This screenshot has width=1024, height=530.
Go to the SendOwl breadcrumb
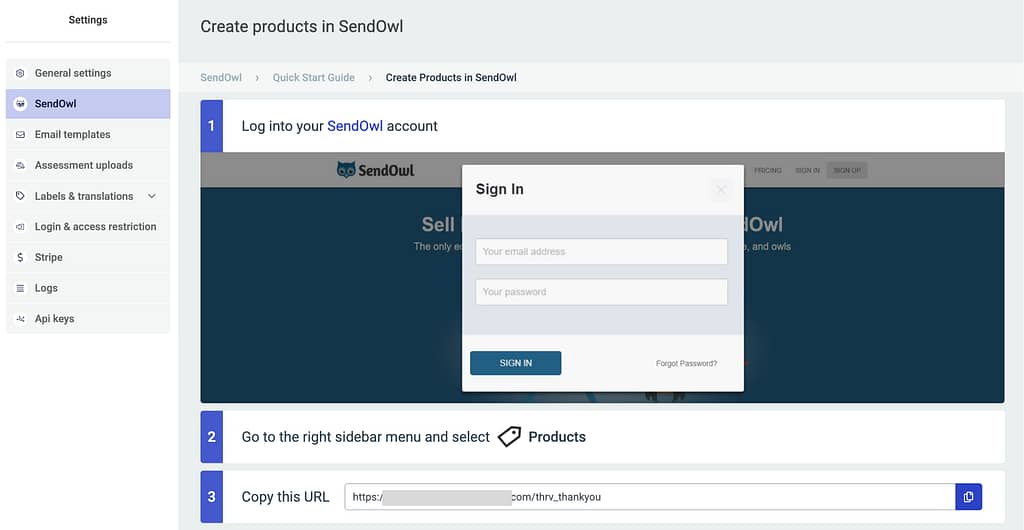tap(221, 77)
